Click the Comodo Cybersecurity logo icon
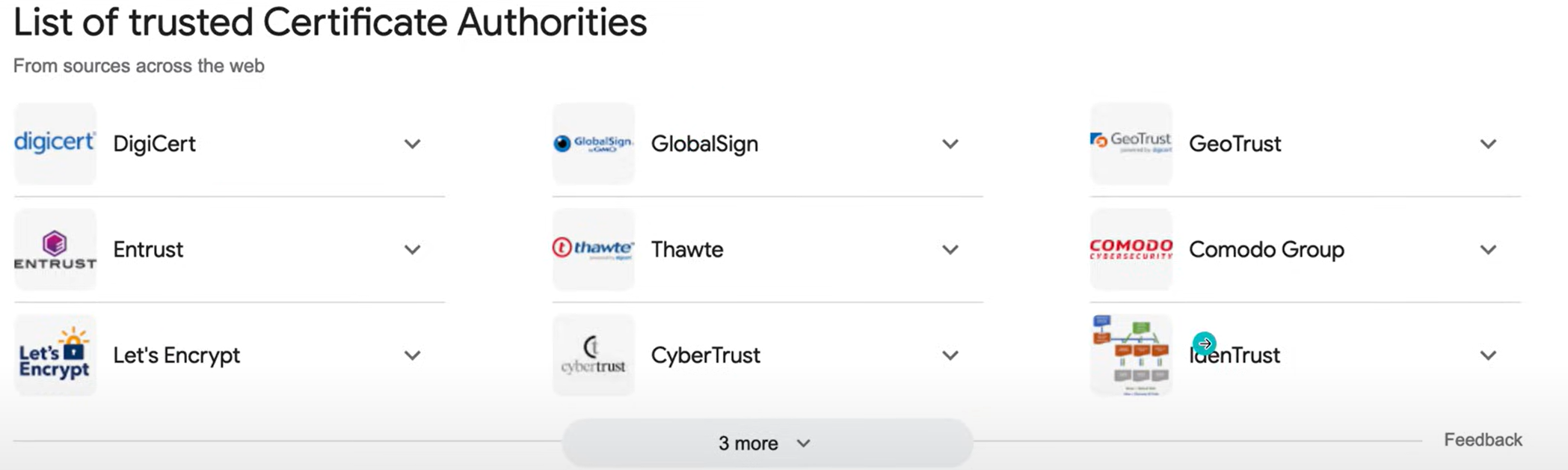Image resolution: width=1568 pixels, height=470 pixels. 1131,249
